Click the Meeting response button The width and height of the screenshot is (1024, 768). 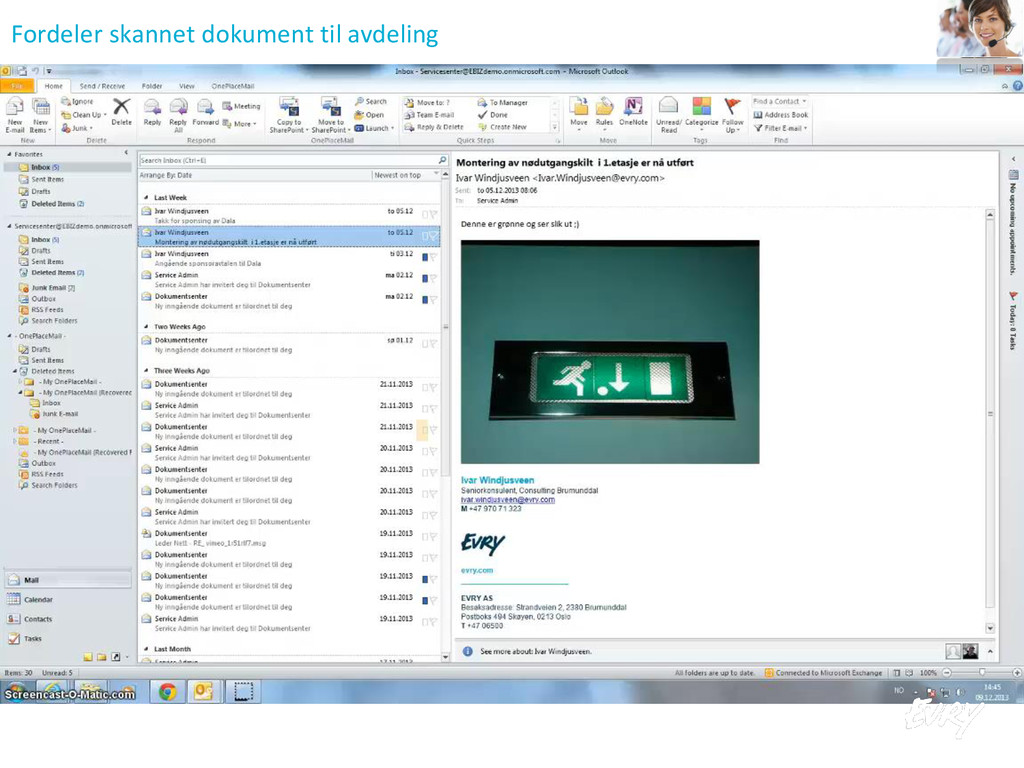coord(241,106)
